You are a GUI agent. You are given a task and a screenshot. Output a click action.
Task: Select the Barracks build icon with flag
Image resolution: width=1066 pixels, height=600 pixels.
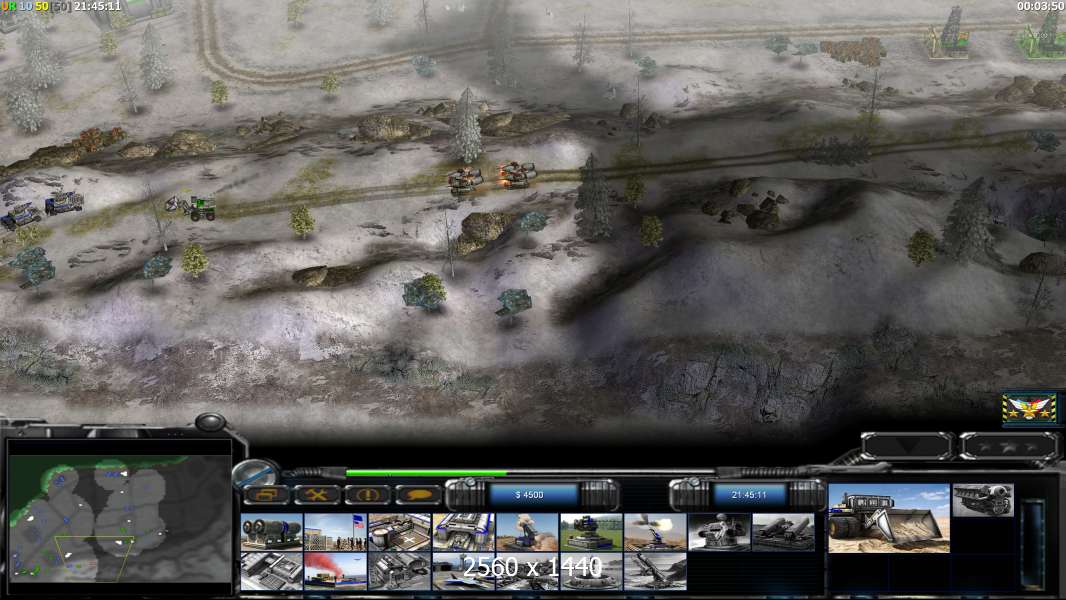[335, 532]
